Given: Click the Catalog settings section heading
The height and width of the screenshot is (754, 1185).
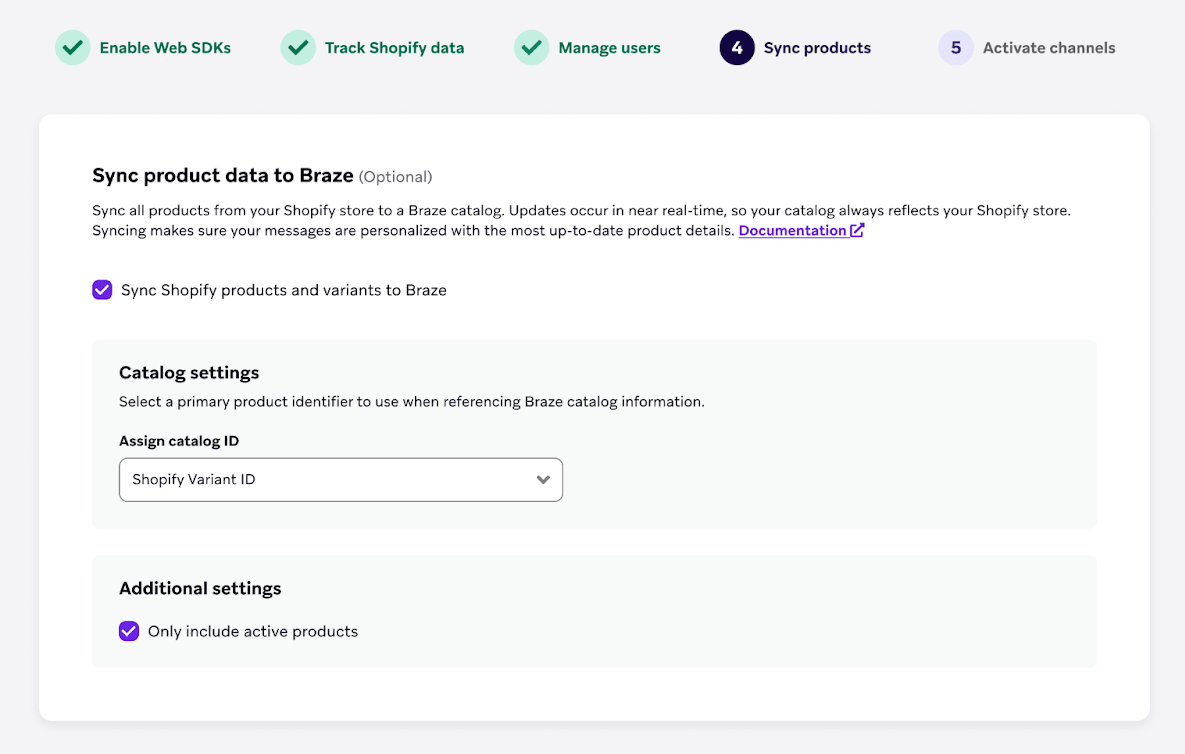Looking at the screenshot, I should (x=189, y=372).
